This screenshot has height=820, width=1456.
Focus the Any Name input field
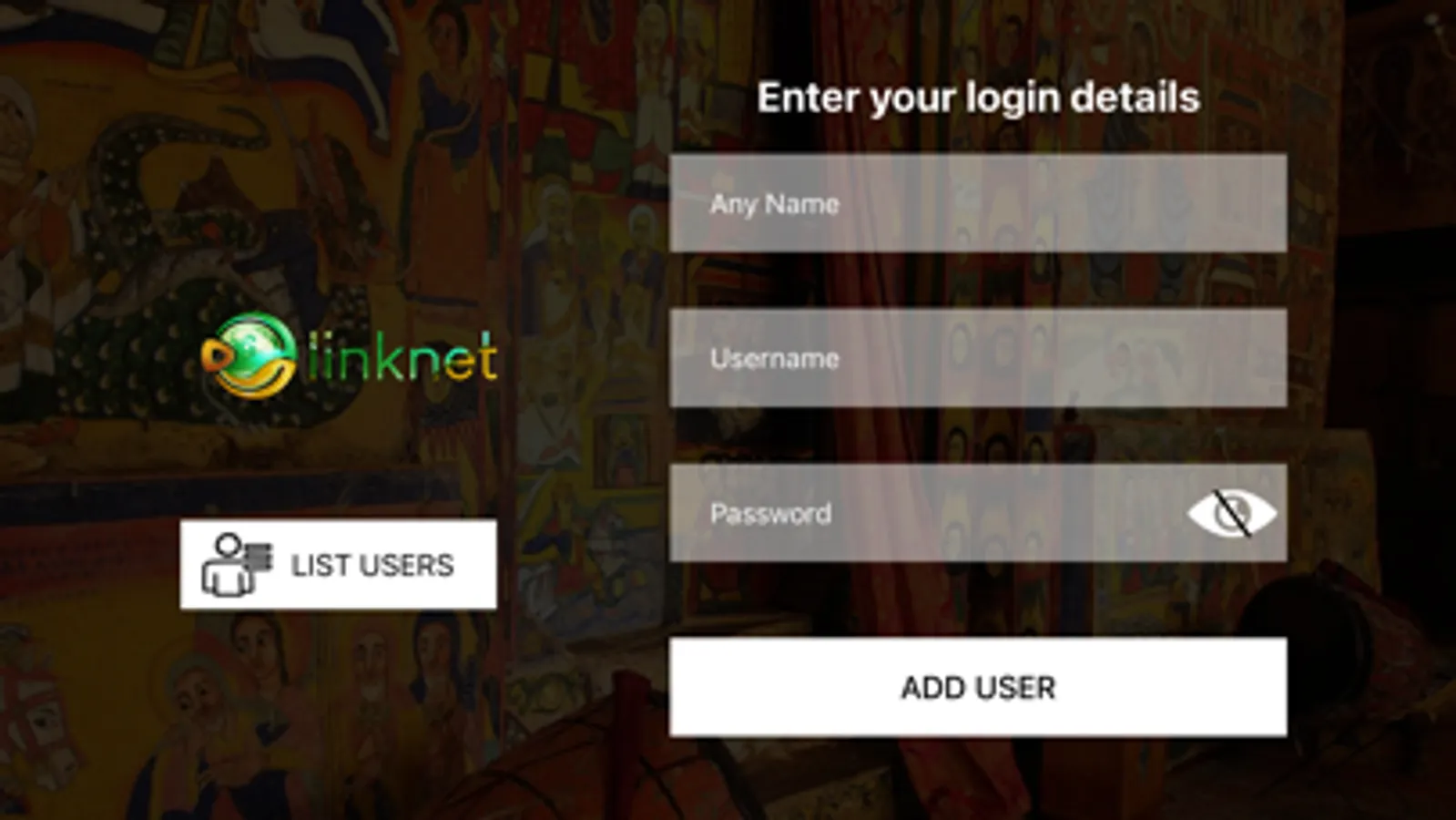[x=978, y=203]
